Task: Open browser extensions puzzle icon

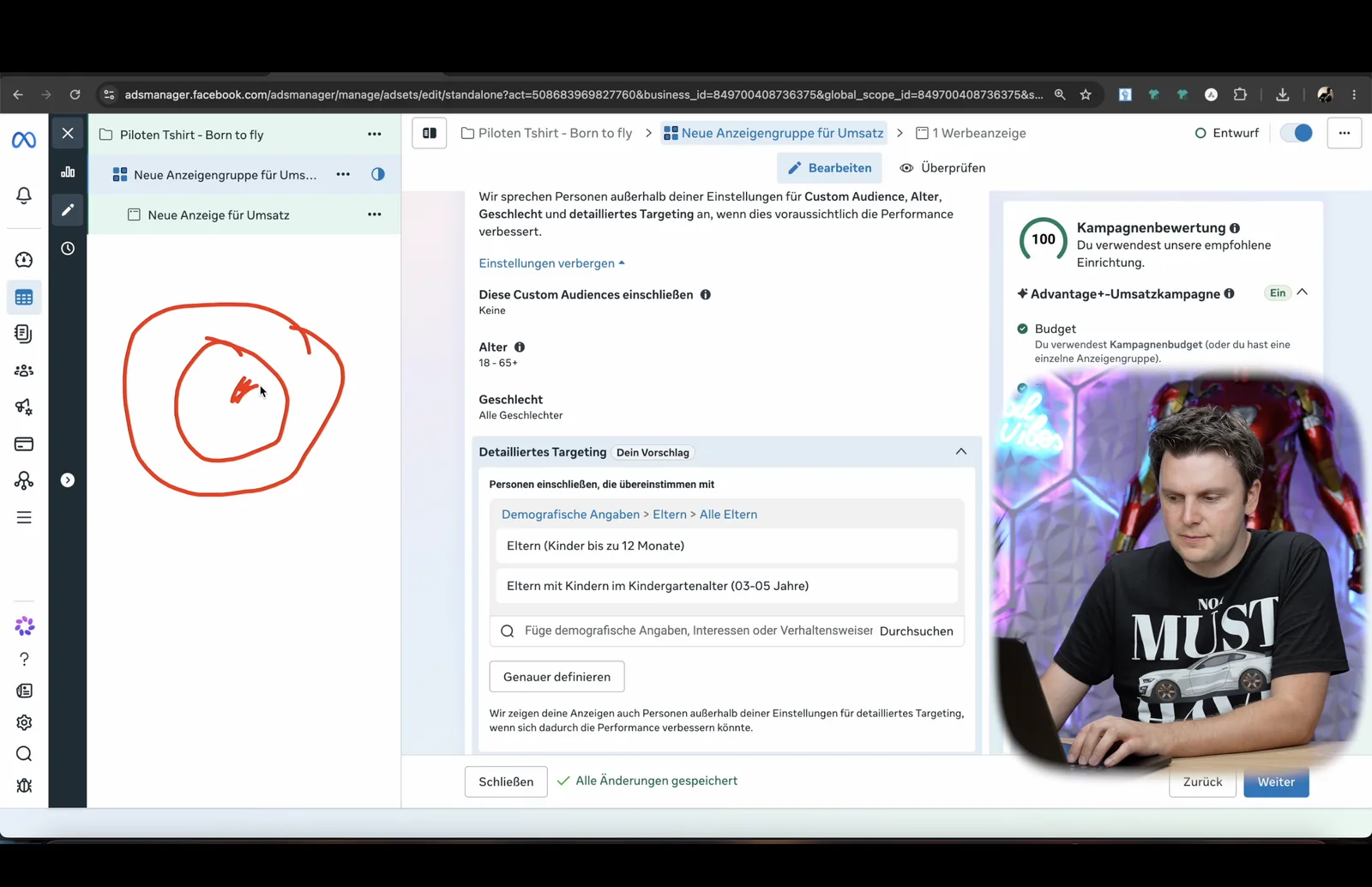Action: pyautogui.click(x=1240, y=94)
